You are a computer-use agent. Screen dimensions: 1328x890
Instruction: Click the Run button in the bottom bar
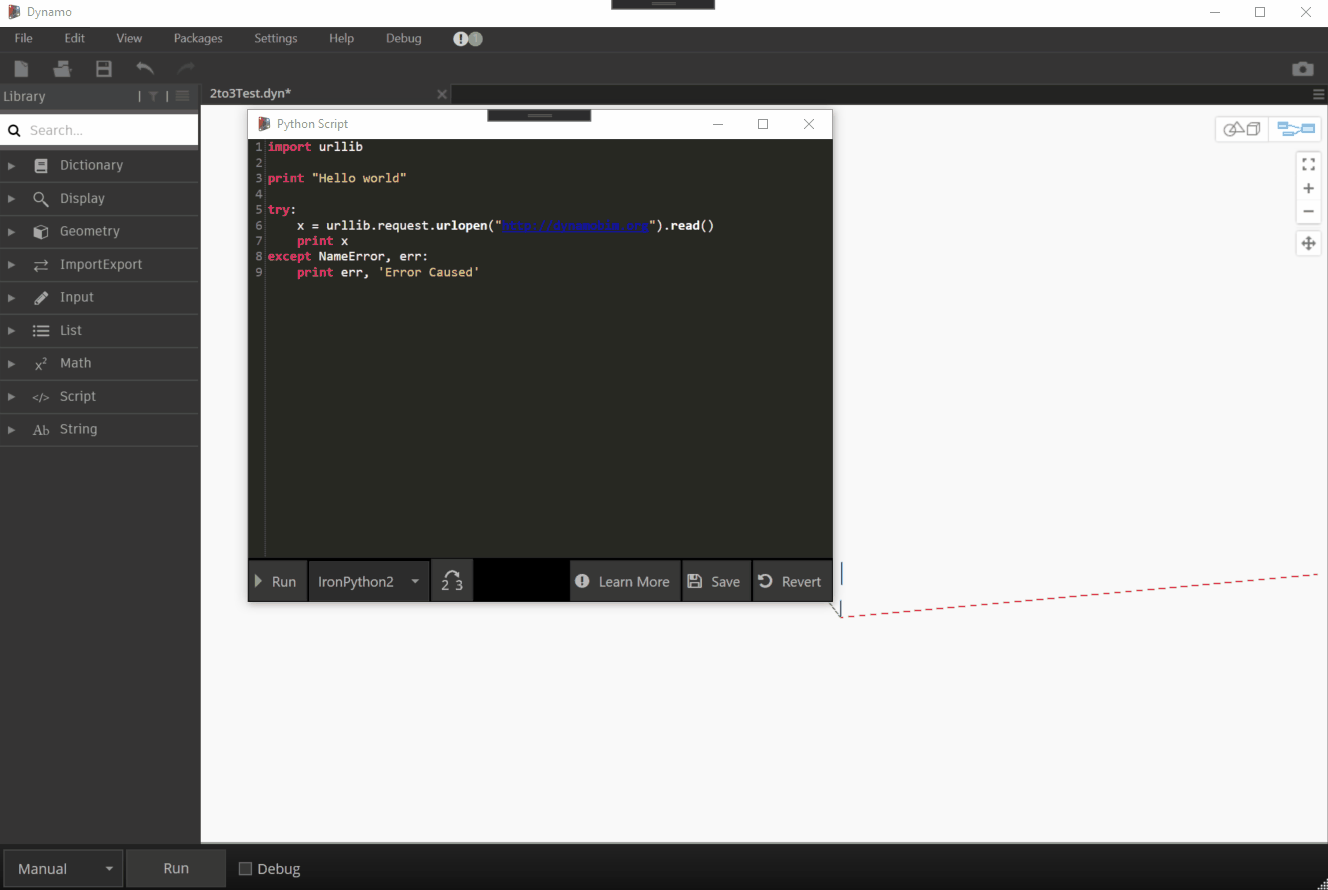click(176, 869)
